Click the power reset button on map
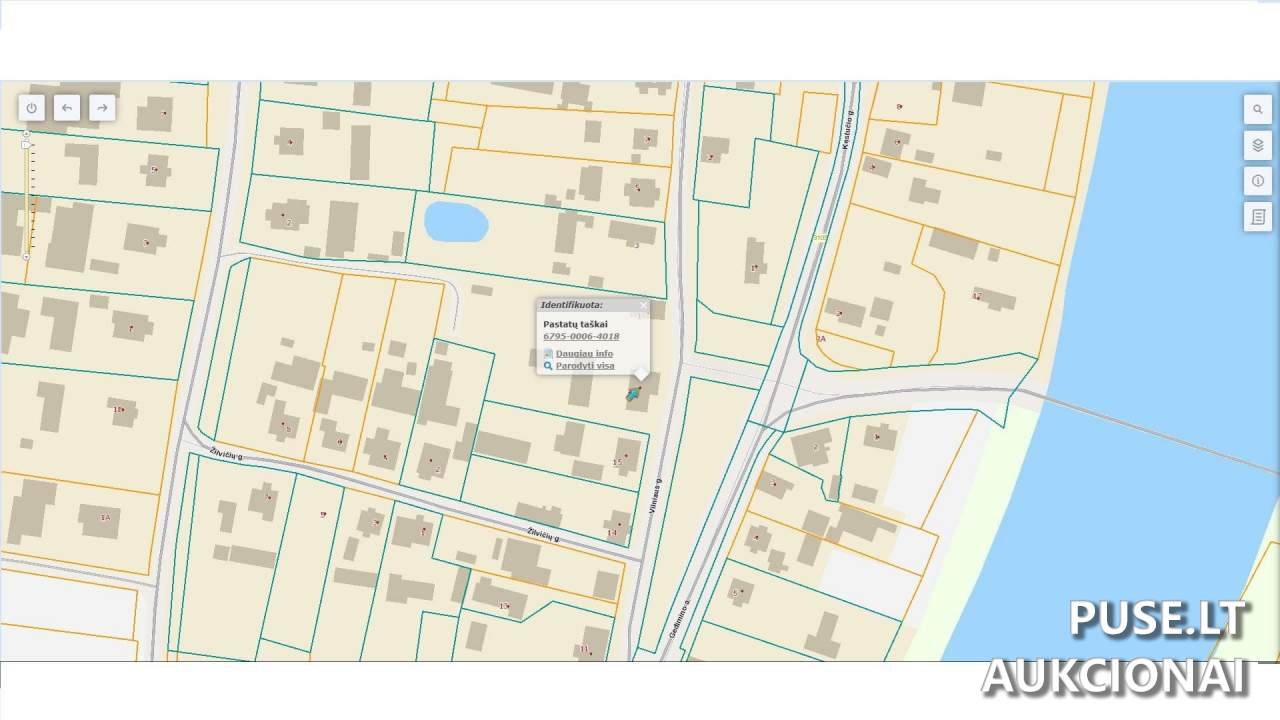The height and width of the screenshot is (720, 1280). [32, 108]
